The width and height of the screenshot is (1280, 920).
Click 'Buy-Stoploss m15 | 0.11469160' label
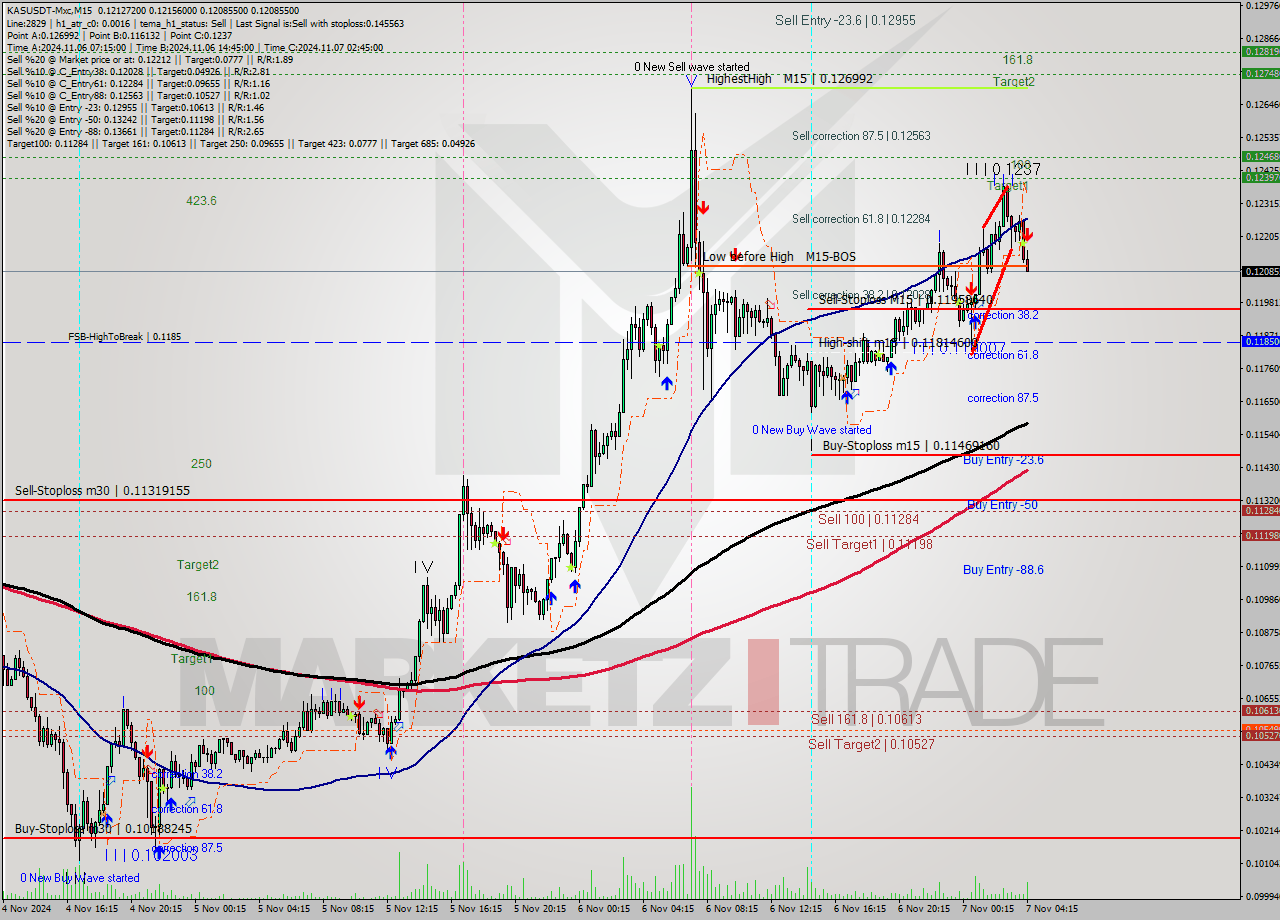(911, 446)
